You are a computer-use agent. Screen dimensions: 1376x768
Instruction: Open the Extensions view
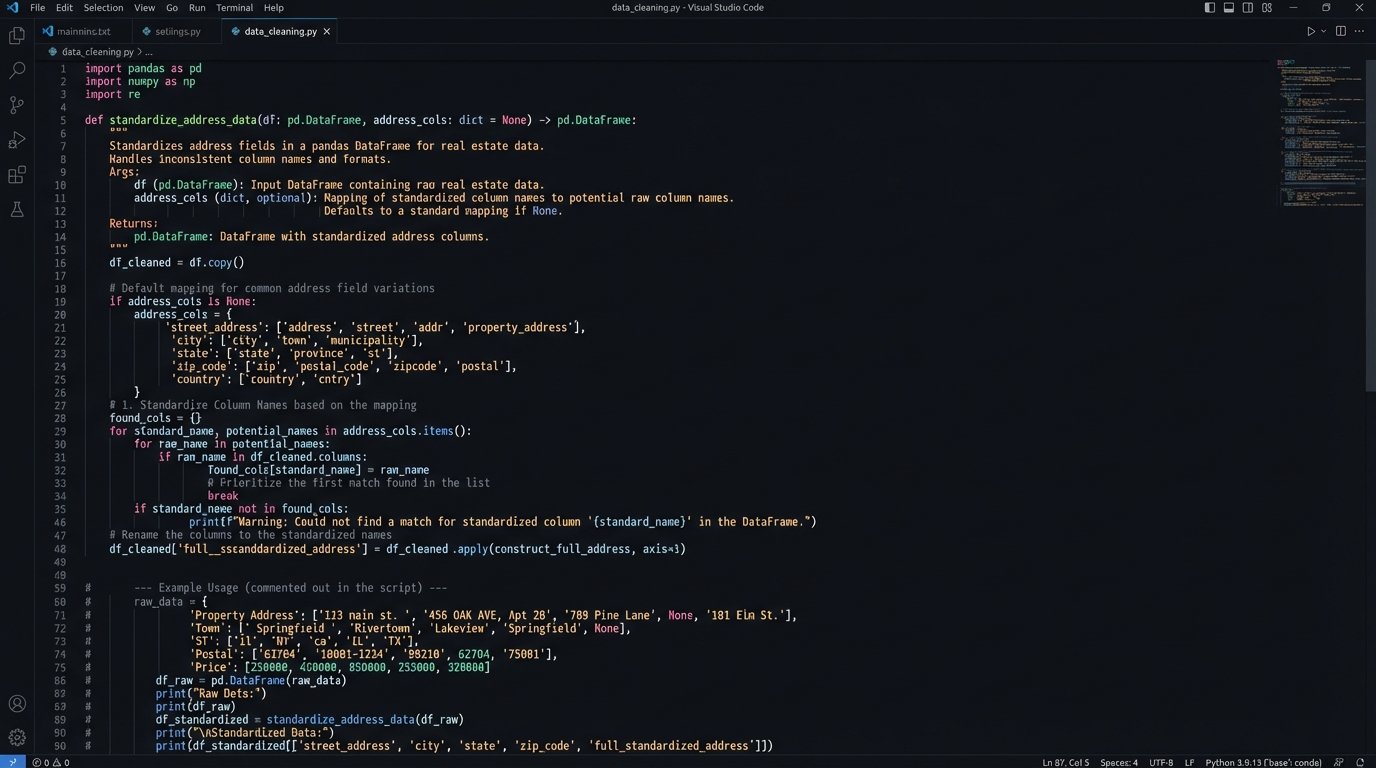point(17,175)
